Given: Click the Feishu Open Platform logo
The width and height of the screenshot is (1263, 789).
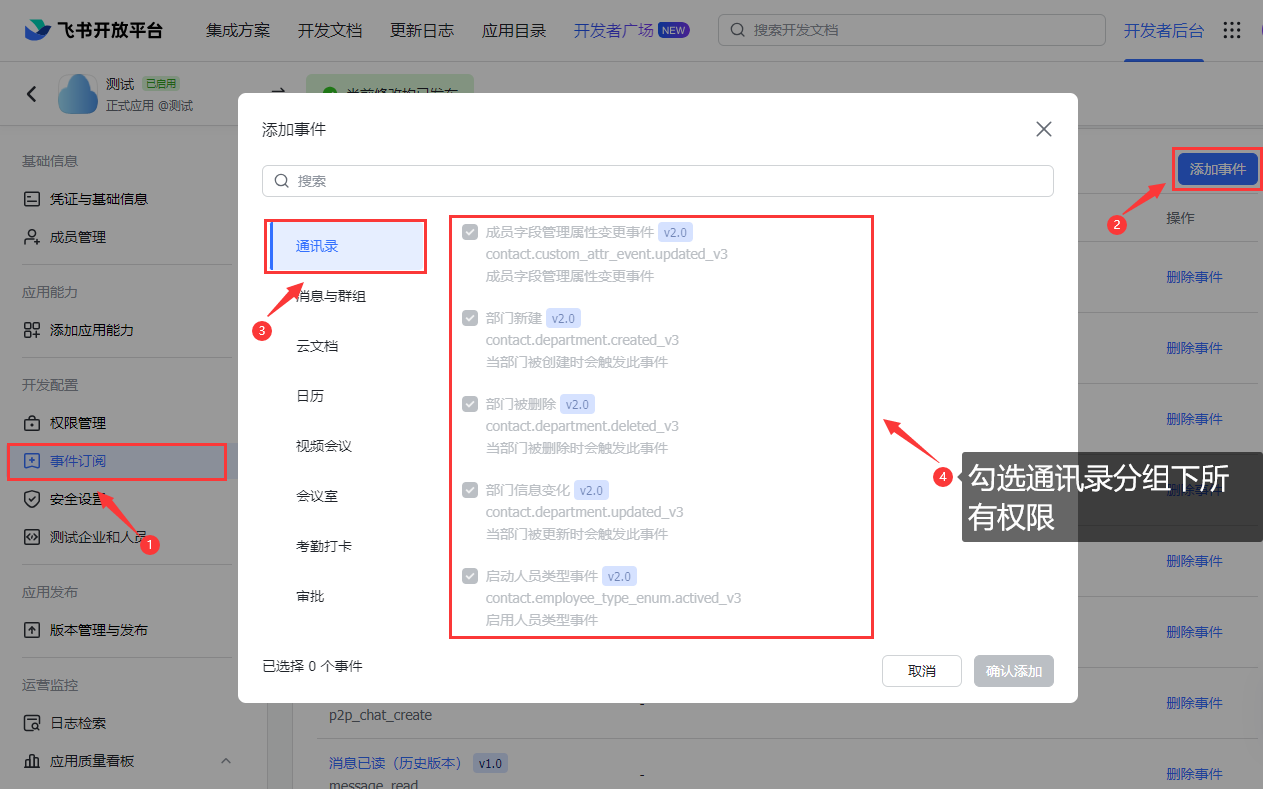Looking at the screenshot, I should pyautogui.click(x=93, y=30).
